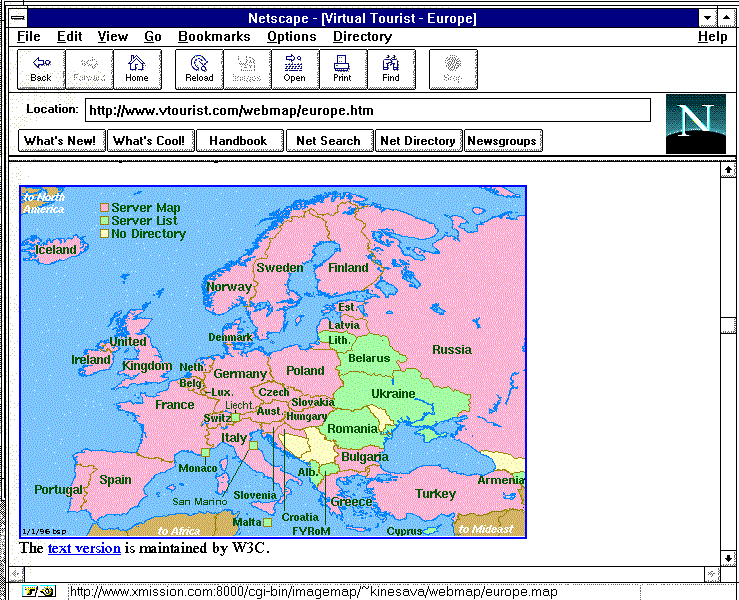Select Germany on the map
Image resolution: width=739 pixels, height=600 pixels.
pyautogui.click(x=240, y=374)
